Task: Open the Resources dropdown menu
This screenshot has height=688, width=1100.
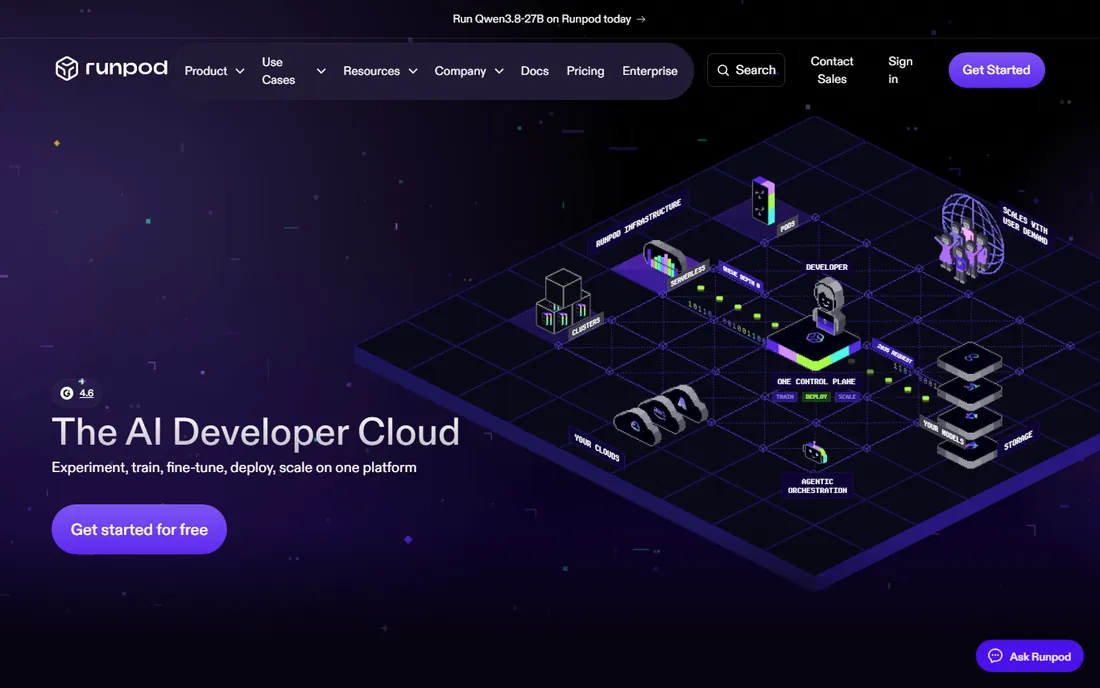Action: pyautogui.click(x=380, y=71)
